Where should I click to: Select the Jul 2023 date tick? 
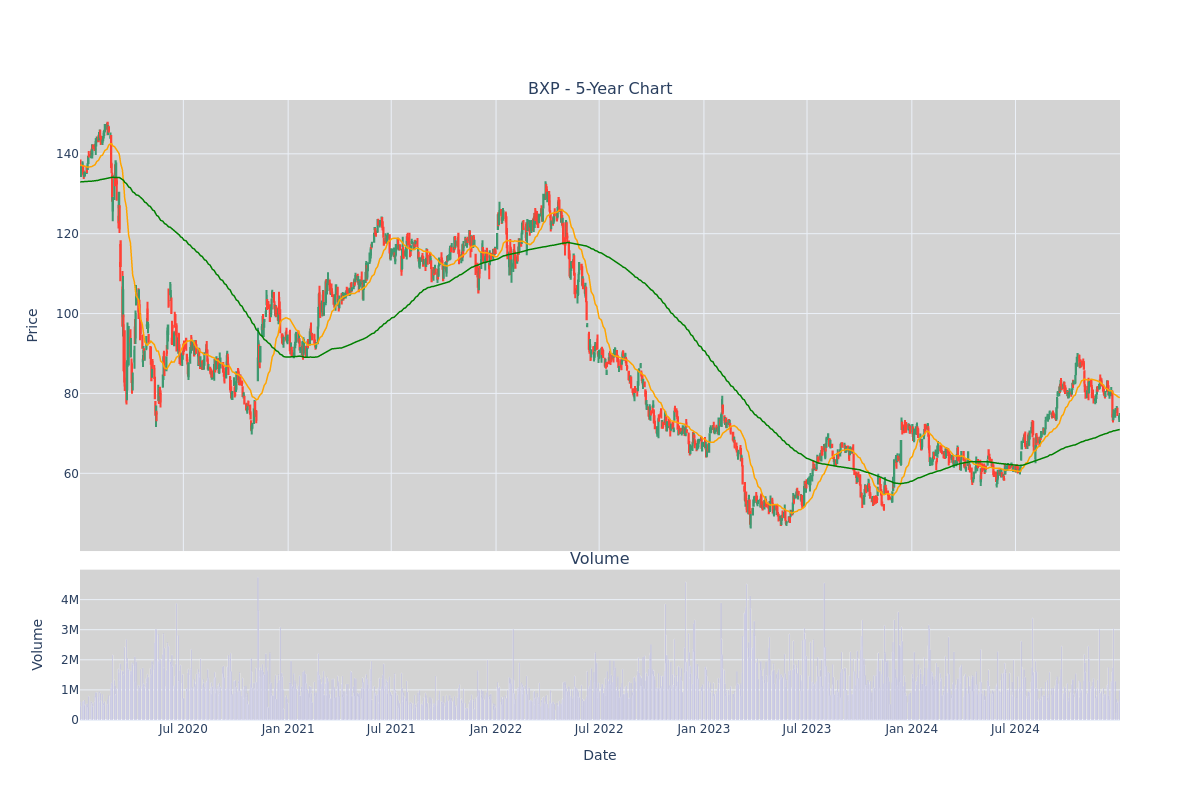[807, 729]
